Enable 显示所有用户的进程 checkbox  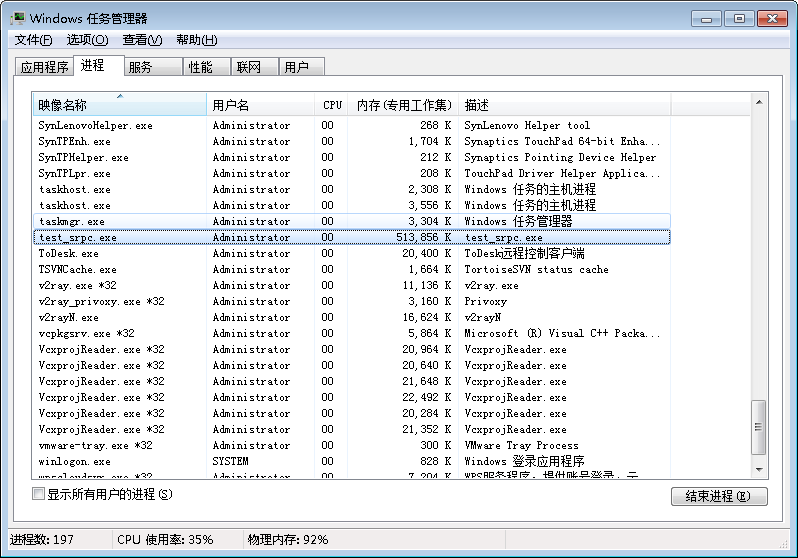tap(38, 493)
